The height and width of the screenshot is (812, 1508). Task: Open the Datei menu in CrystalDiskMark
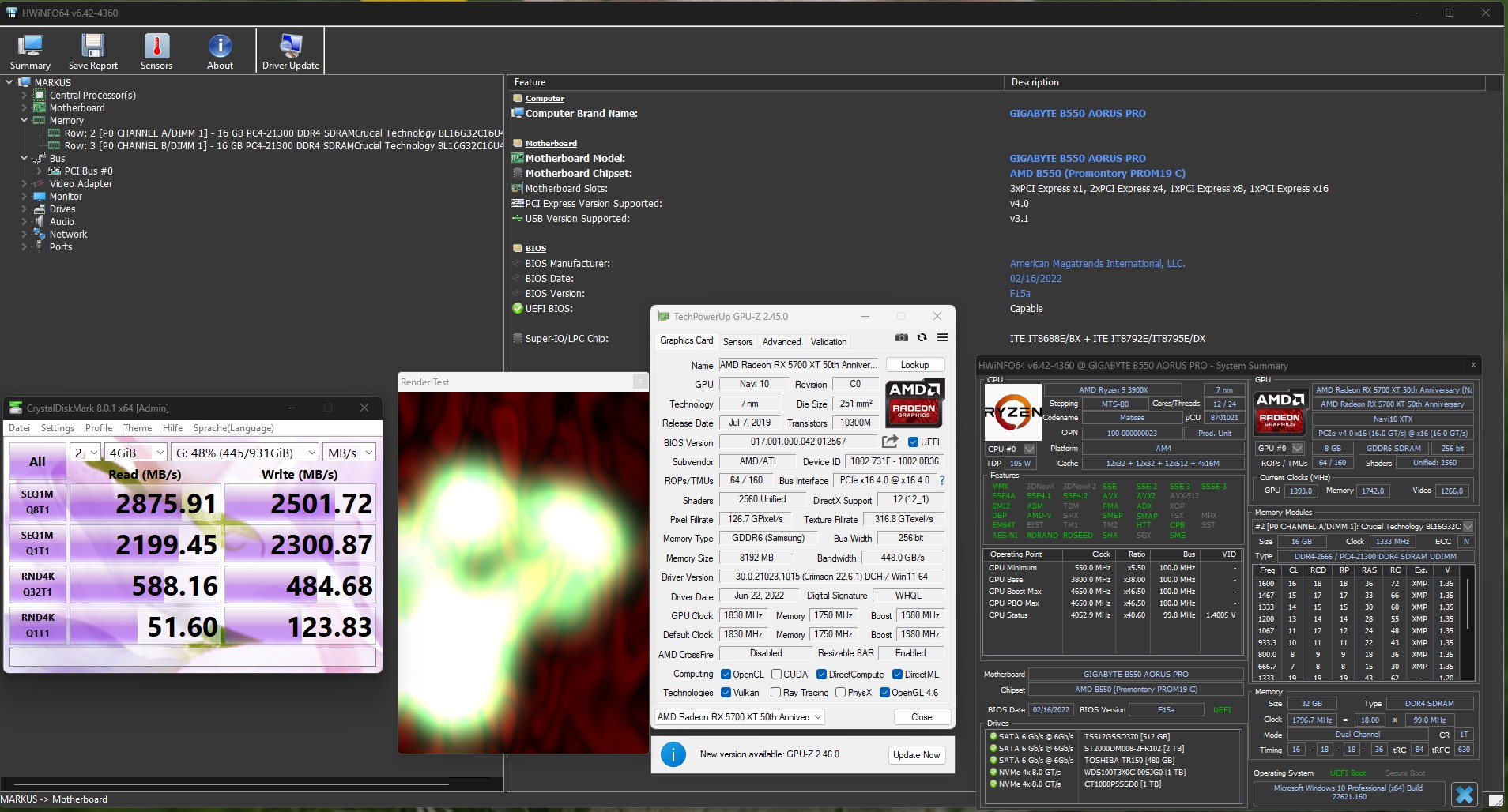[x=19, y=428]
